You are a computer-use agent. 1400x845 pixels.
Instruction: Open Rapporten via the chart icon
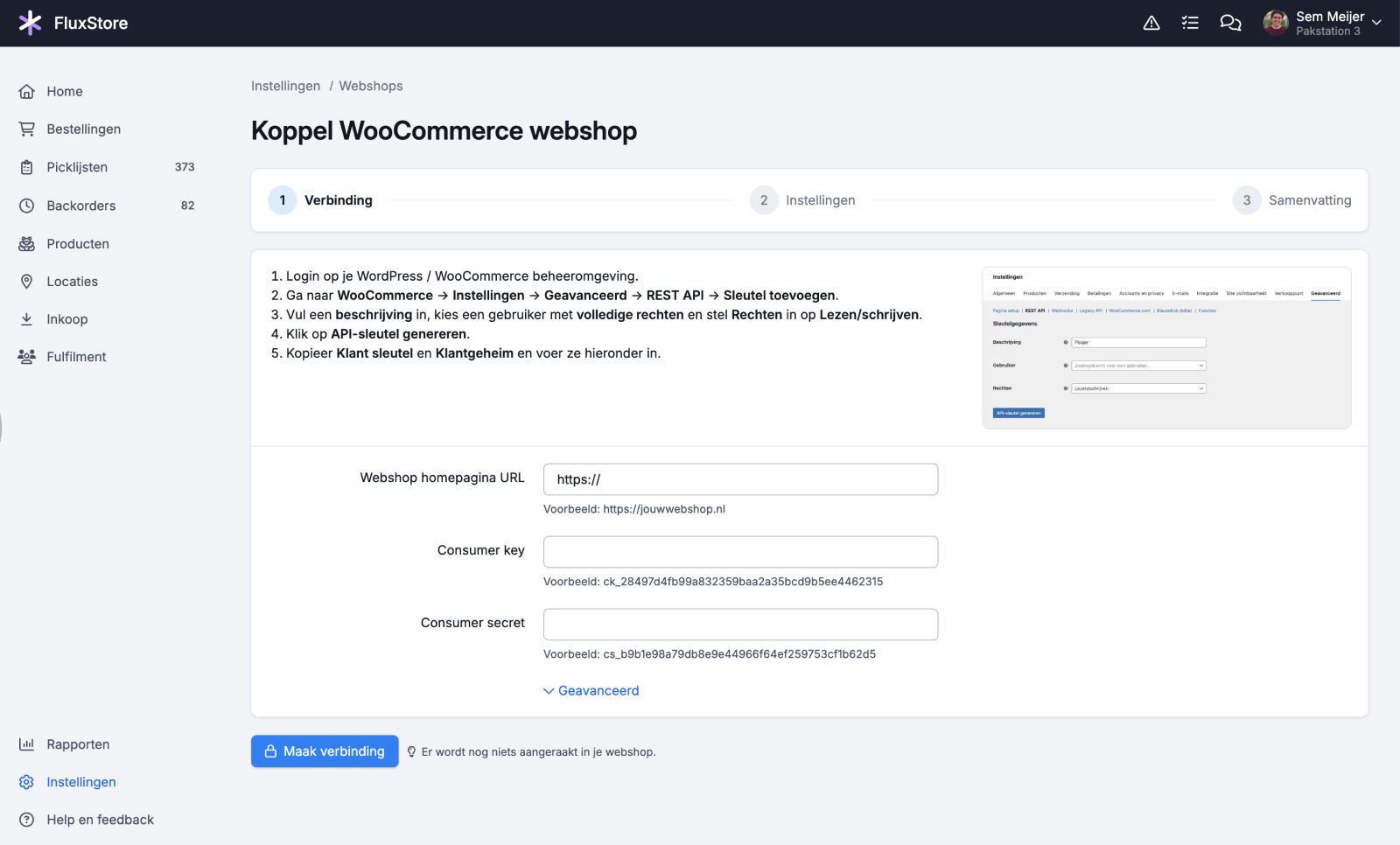coord(27,744)
